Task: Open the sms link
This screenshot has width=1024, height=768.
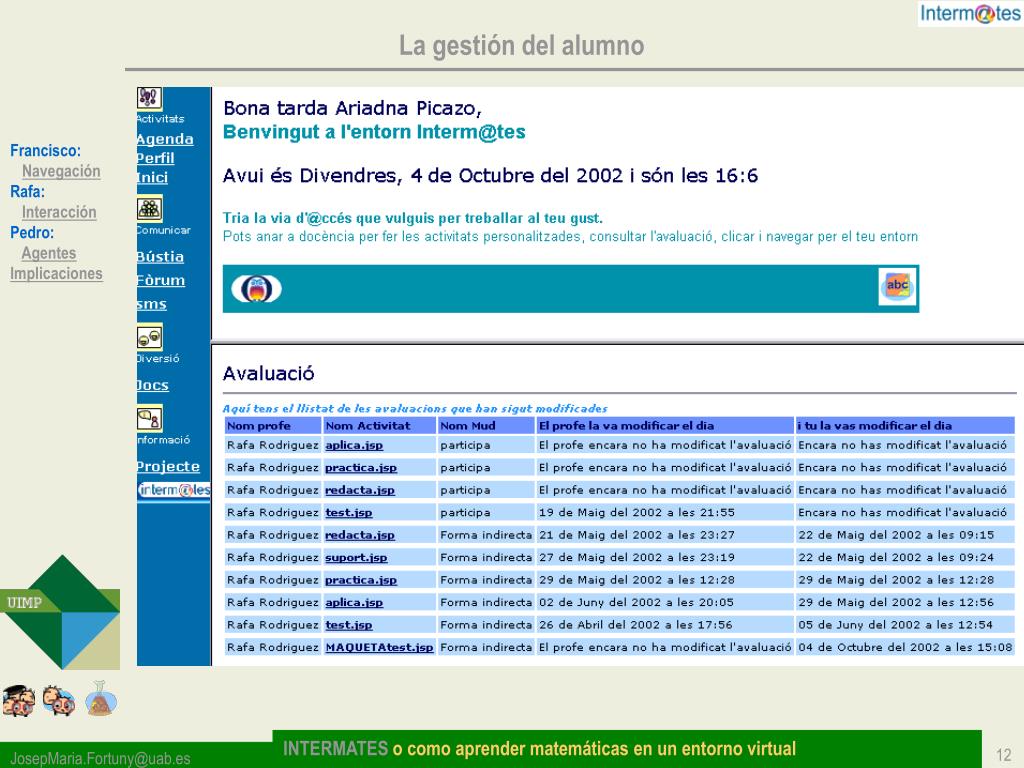Action: (152, 304)
